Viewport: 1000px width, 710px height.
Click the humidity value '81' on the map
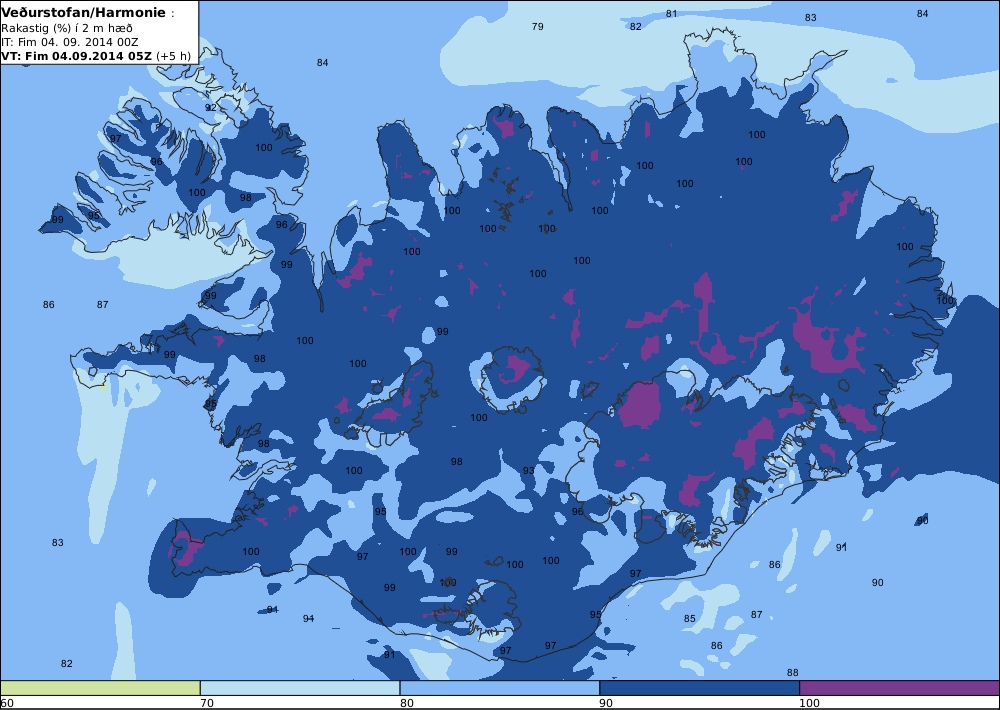(x=672, y=13)
